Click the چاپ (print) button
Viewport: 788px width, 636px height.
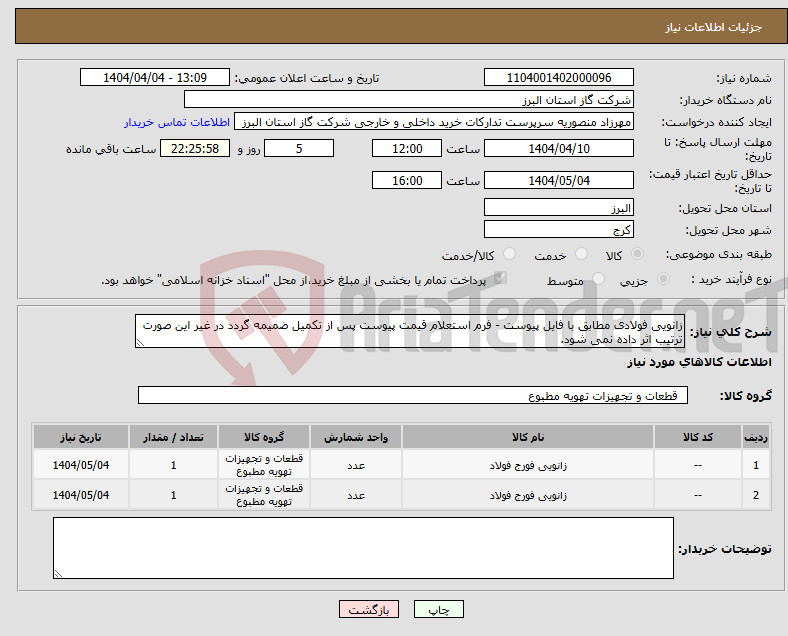click(x=438, y=609)
